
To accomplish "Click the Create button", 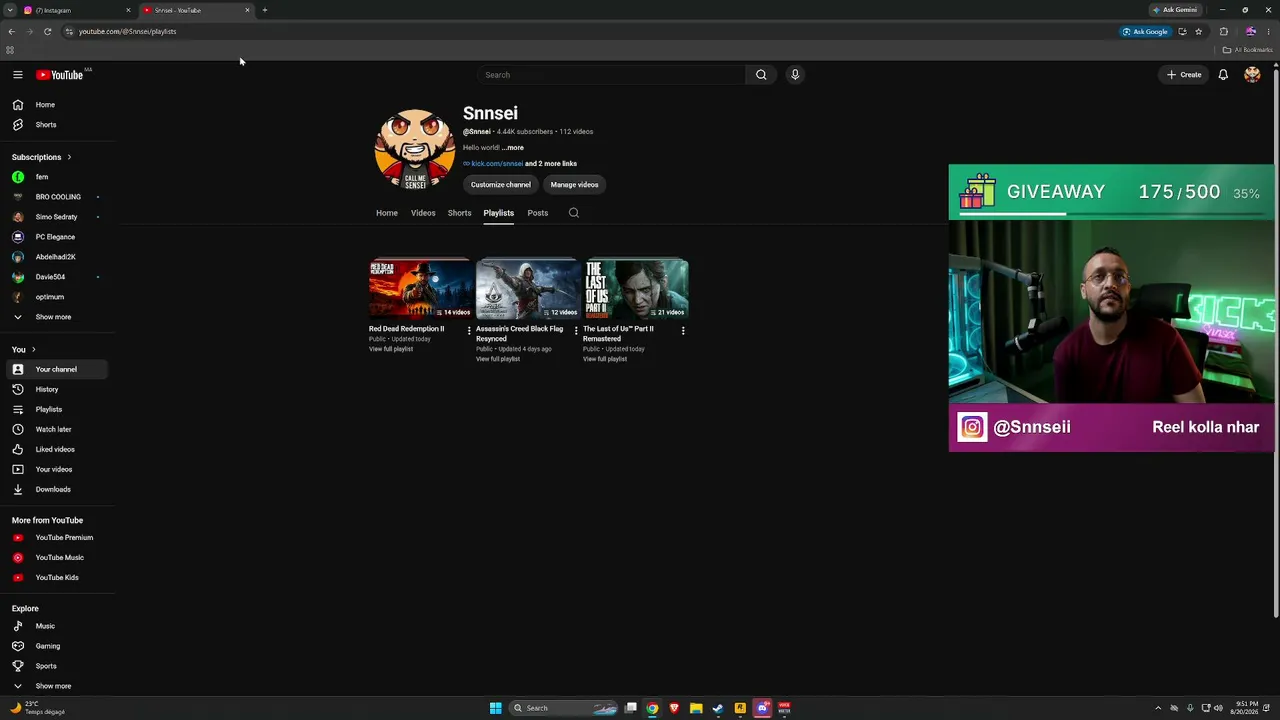I will (x=1184, y=75).
